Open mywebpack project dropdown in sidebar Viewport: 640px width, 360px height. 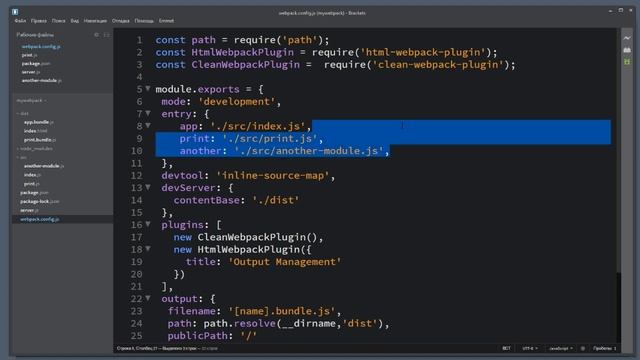pos(31,100)
